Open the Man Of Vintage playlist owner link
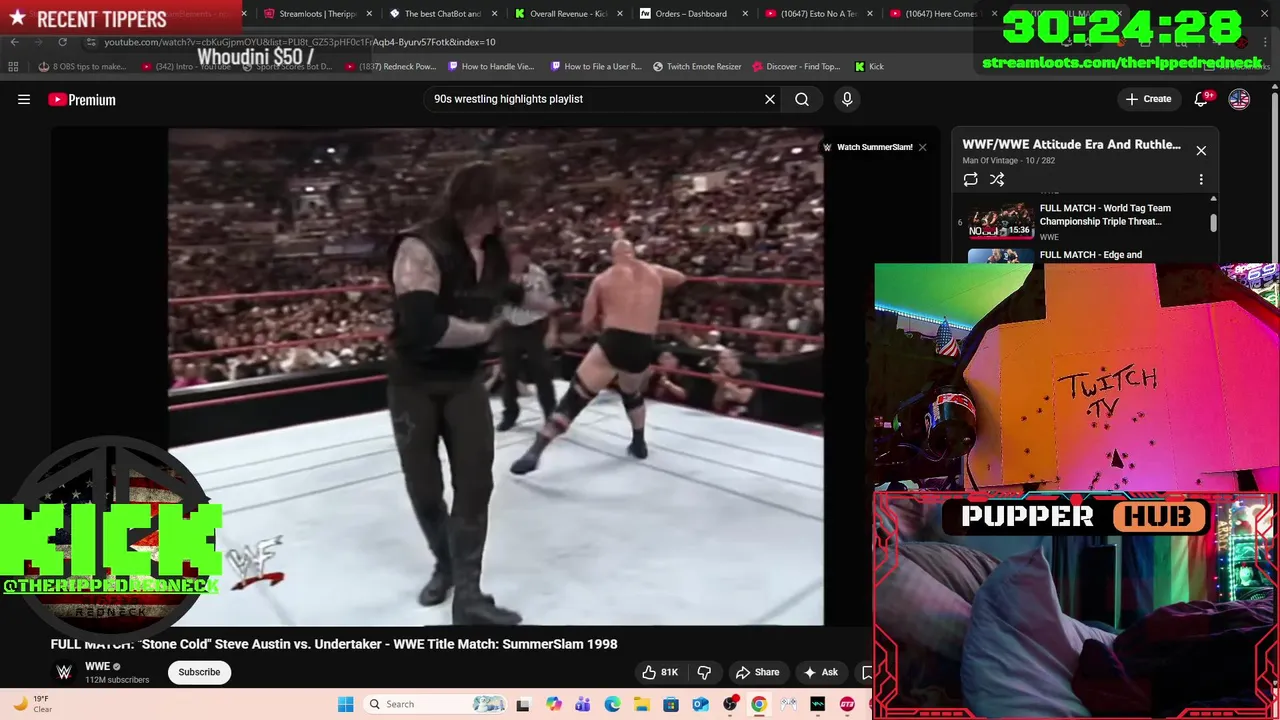The height and width of the screenshot is (720, 1280). tap(992, 160)
